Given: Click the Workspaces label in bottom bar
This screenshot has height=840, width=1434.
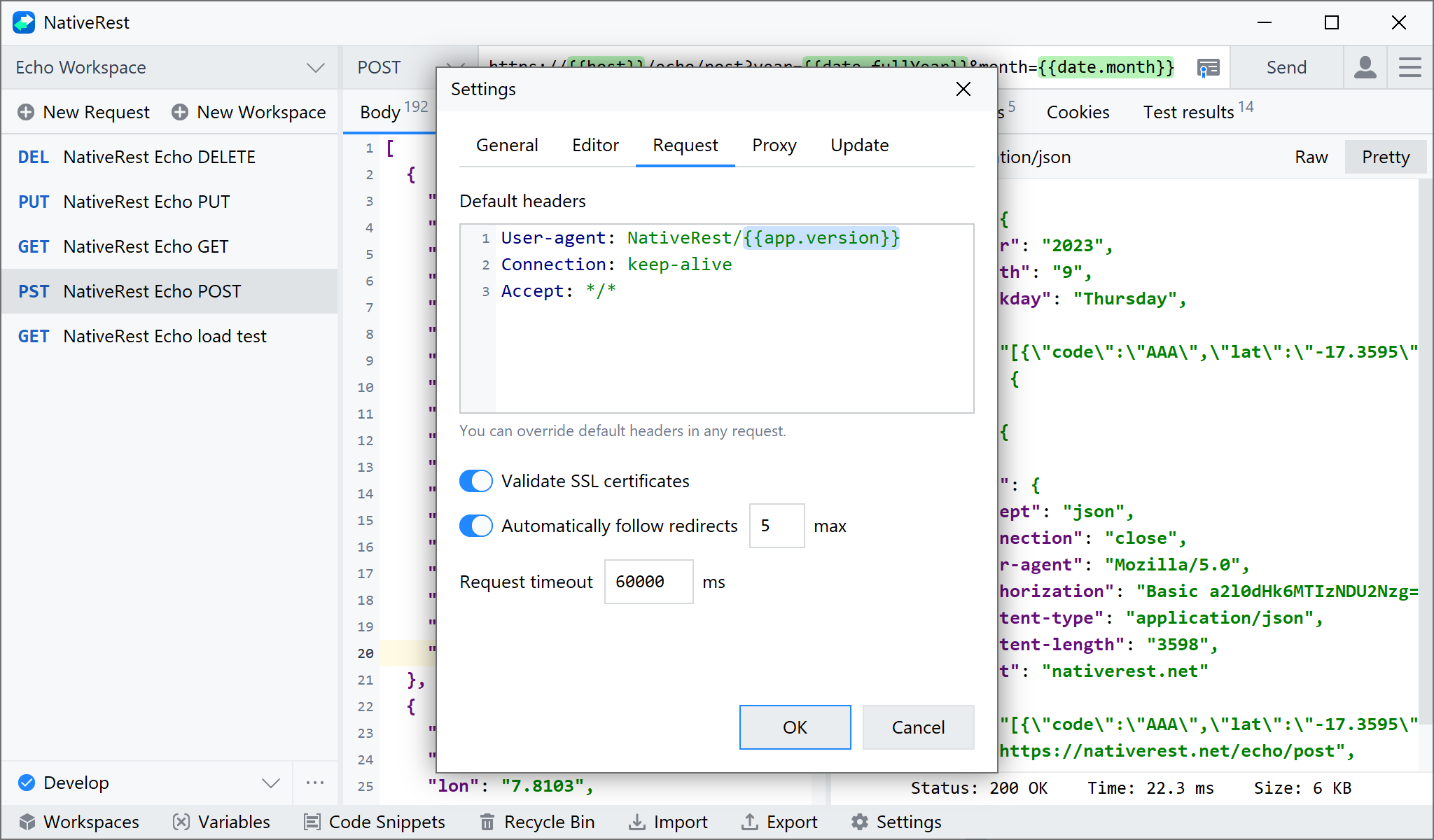Looking at the screenshot, I should [91, 822].
